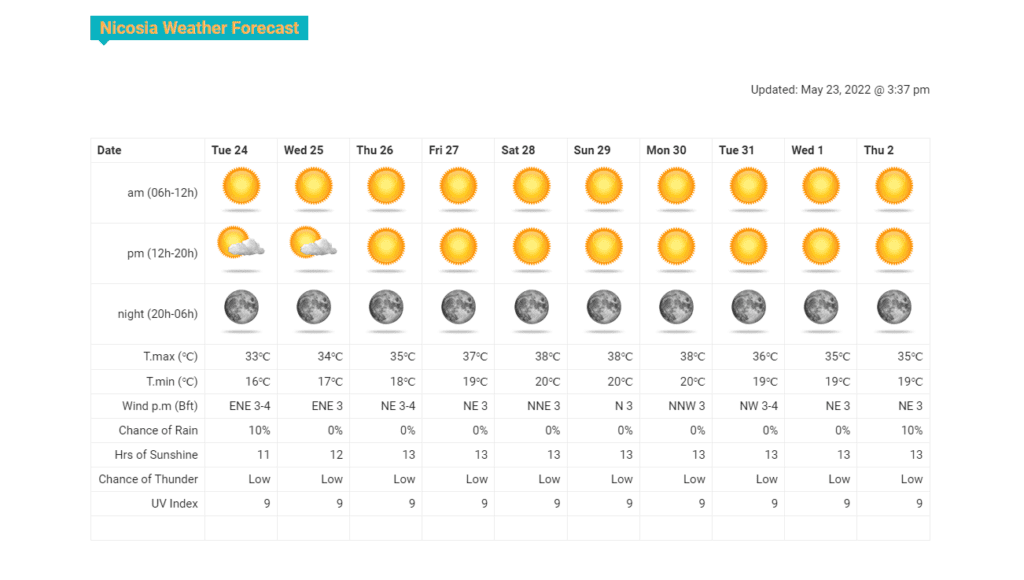This screenshot has width=1024, height=580.
Task: Select the Sat 28 column header
Action: click(518, 150)
